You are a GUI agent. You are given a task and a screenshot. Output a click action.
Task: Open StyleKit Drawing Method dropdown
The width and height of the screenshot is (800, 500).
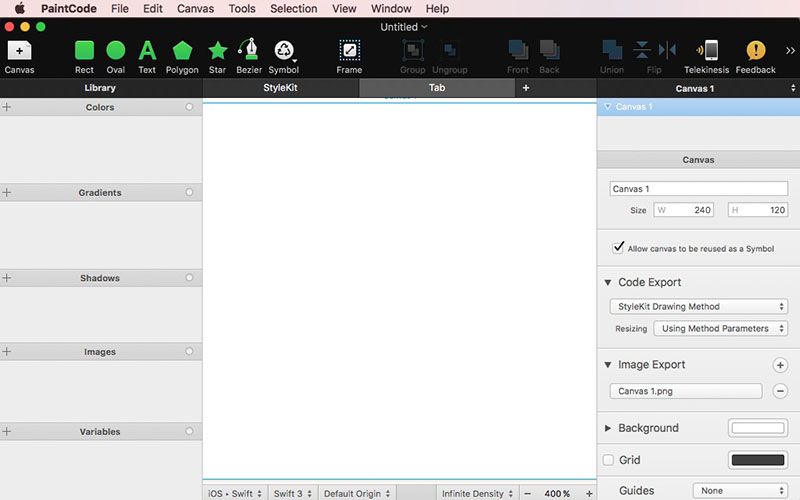[698, 307]
